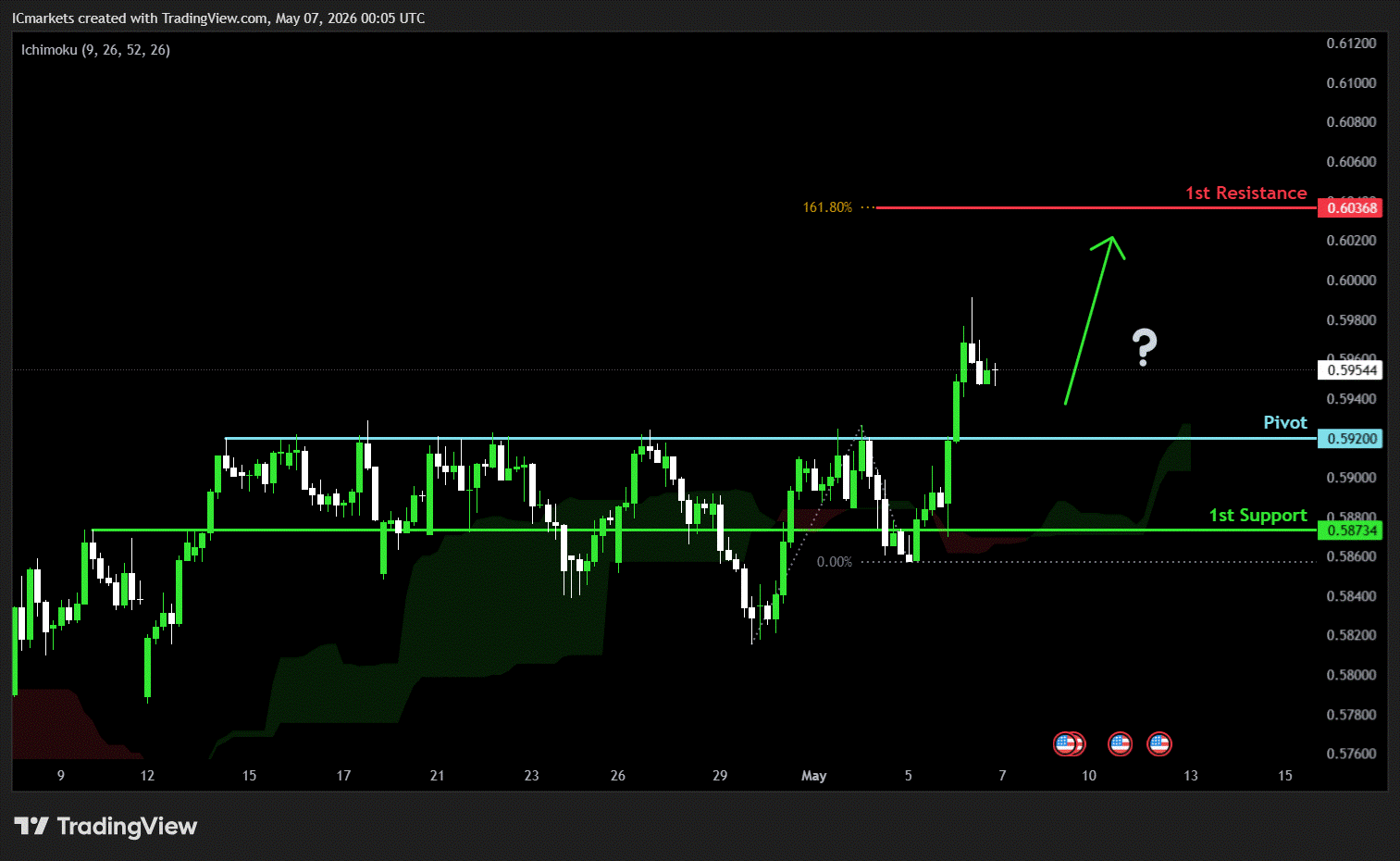The image size is (1400, 861).
Task: Click the 0.61200 value on price axis
Action: [x=1351, y=44]
